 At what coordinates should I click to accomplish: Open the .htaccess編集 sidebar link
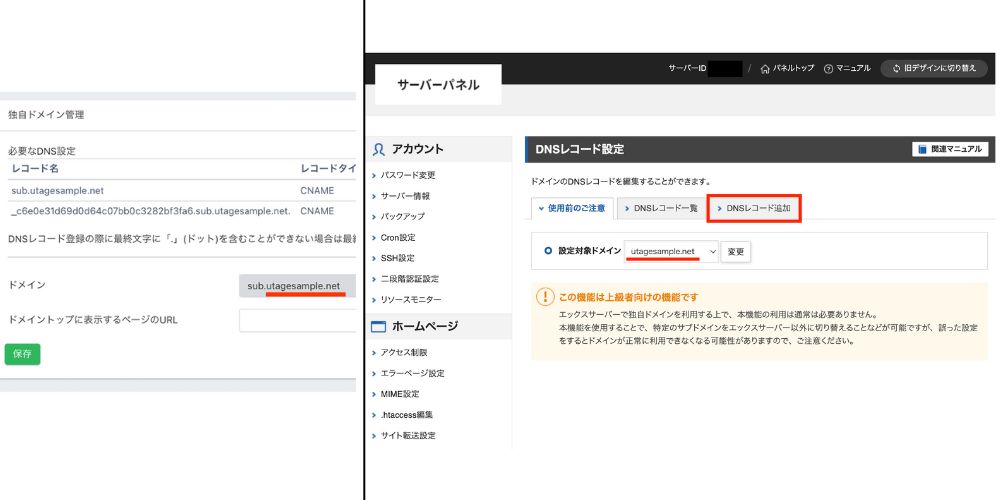pos(407,414)
